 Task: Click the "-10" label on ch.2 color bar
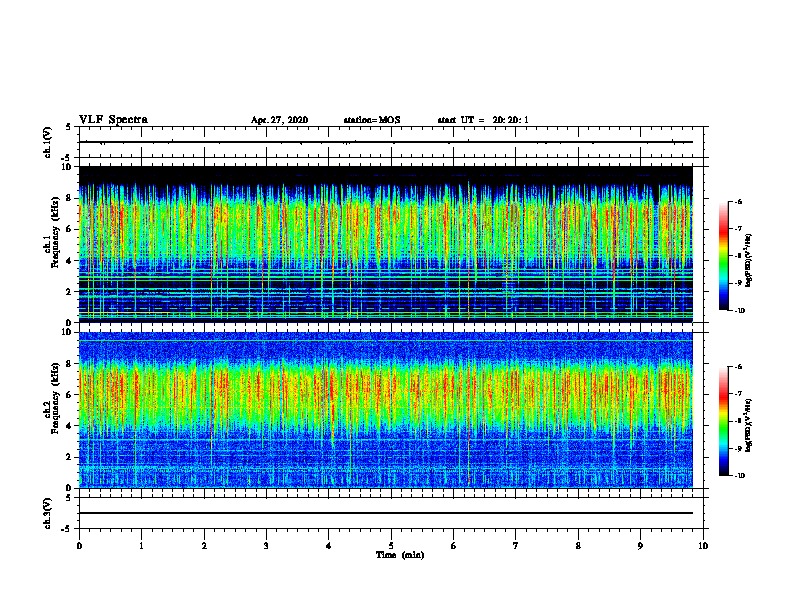pos(739,476)
